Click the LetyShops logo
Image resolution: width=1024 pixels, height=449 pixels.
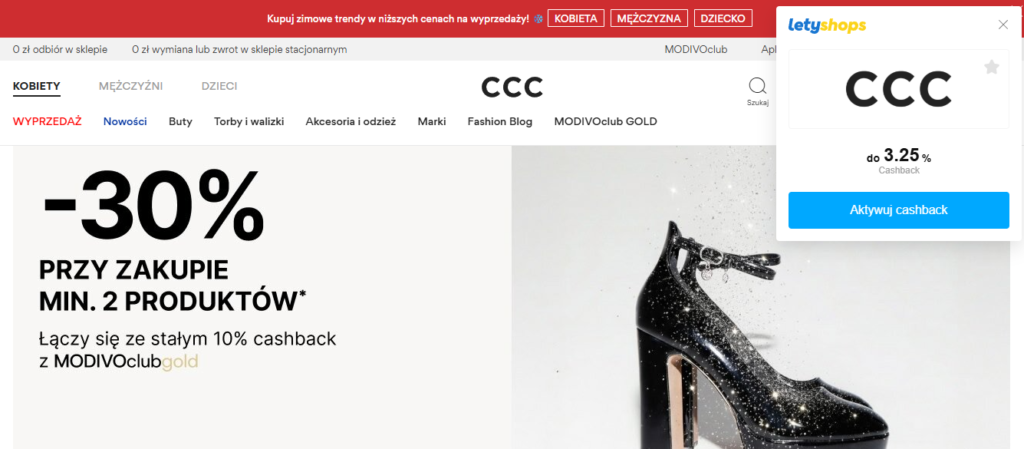tap(827, 25)
